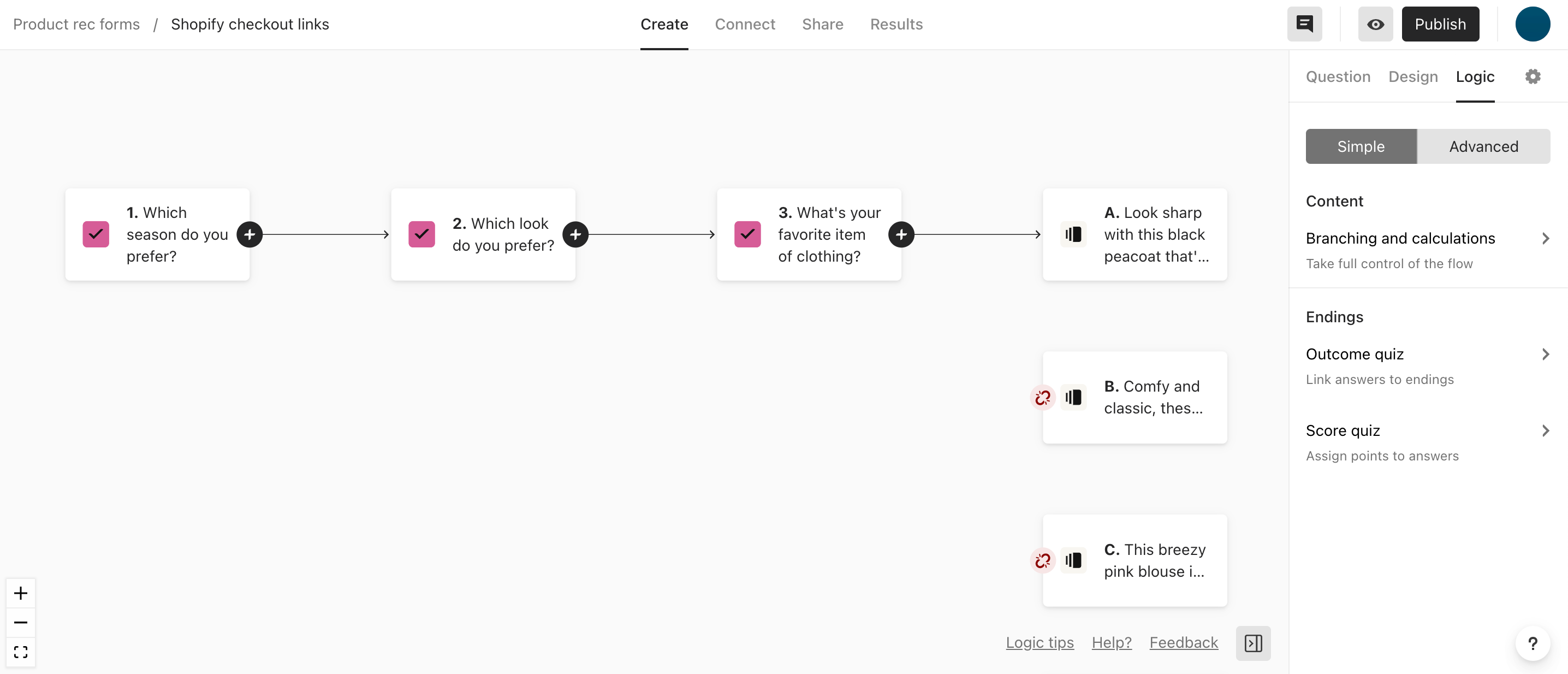1568x674 pixels.
Task: Switch to the Connect tab
Action: tap(745, 25)
